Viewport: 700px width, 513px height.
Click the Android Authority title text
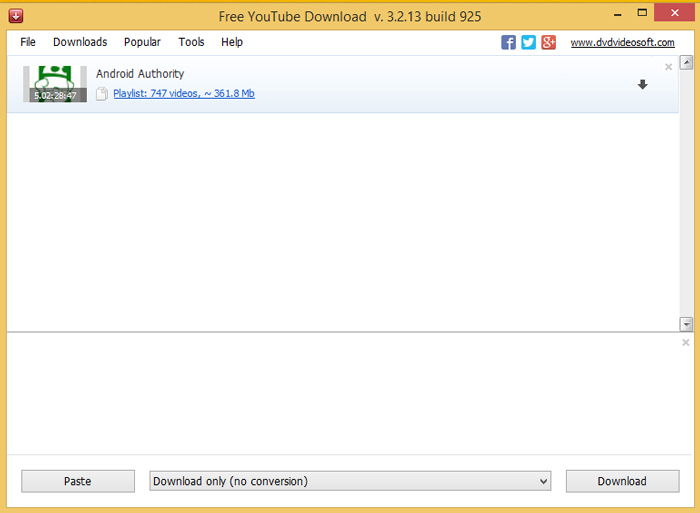click(x=140, y=74)
